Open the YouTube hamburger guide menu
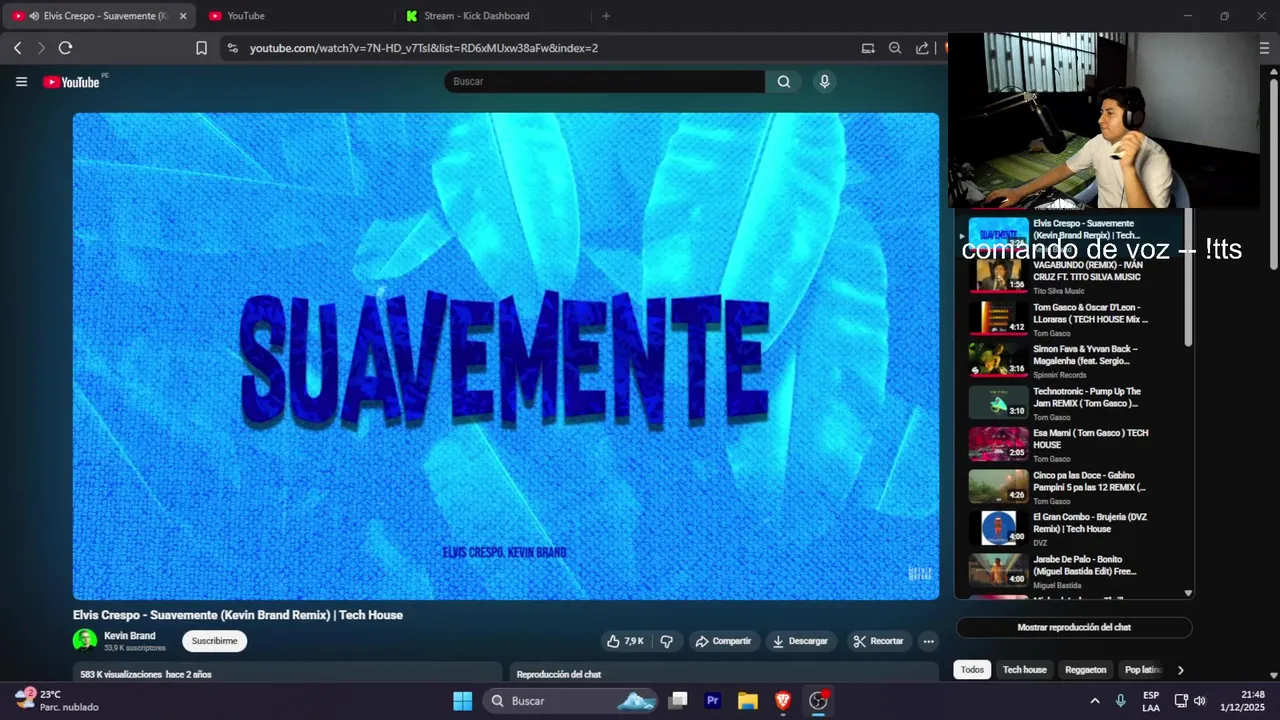 click(21, 82)
